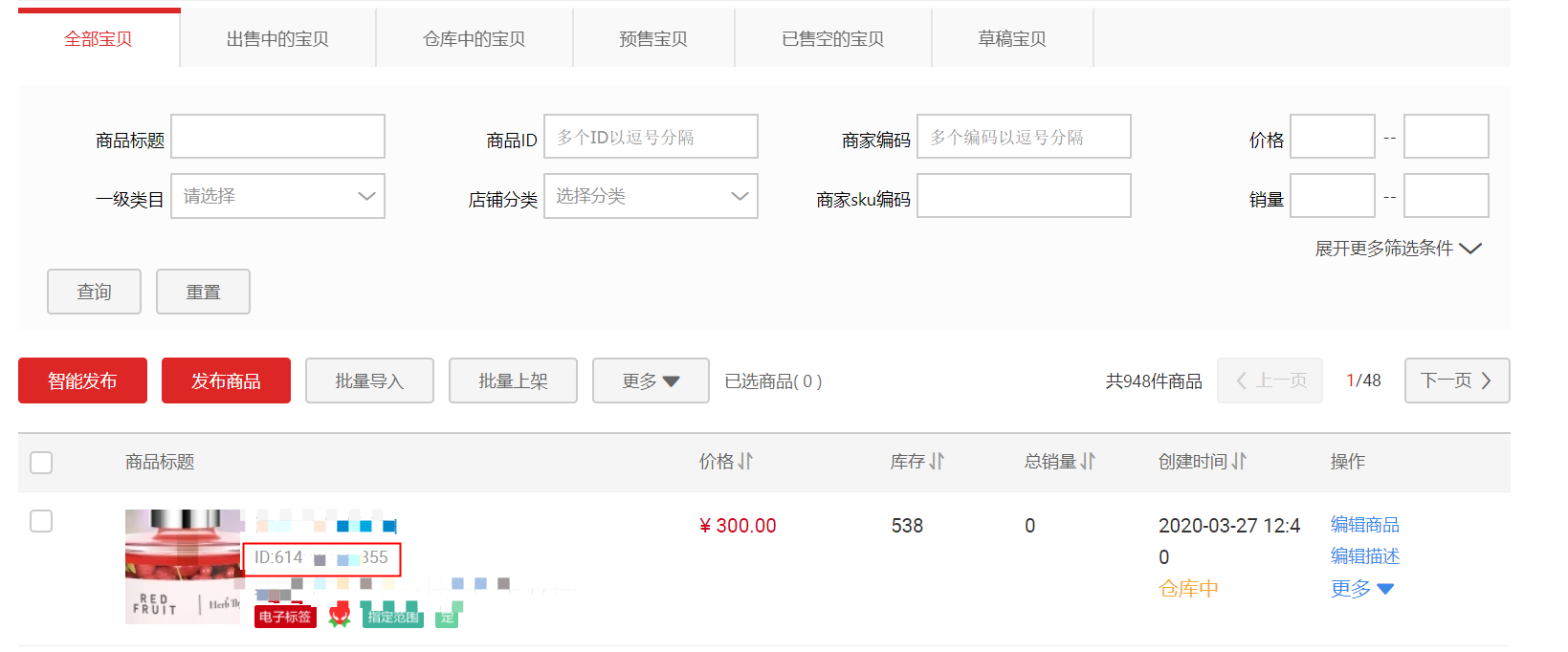Click the green 指定范围 tag icon
Image resolution: width=1568 pixels, height=652 pixels.
point(392,617)
